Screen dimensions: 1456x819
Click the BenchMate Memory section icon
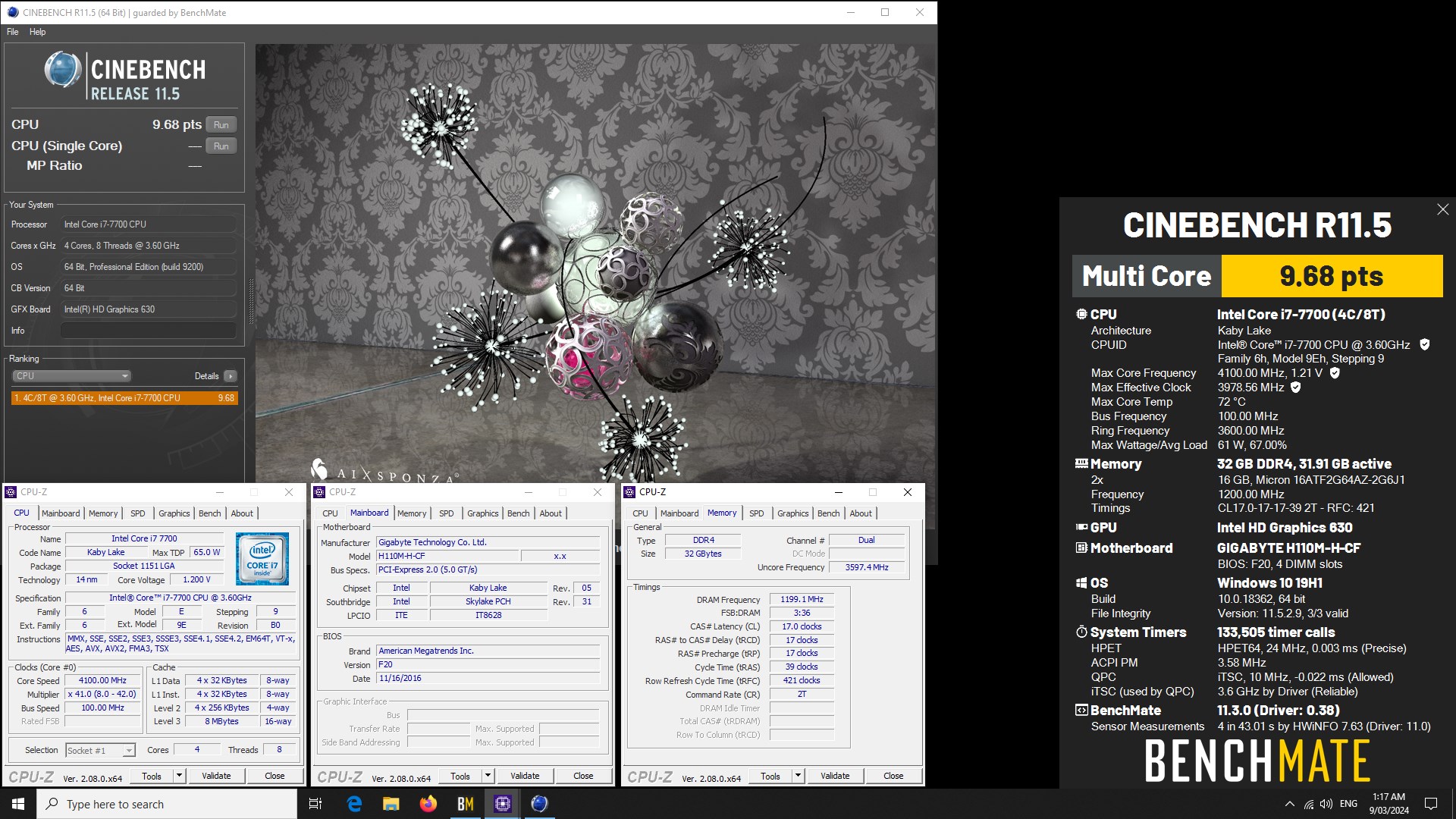(1081, 463)
